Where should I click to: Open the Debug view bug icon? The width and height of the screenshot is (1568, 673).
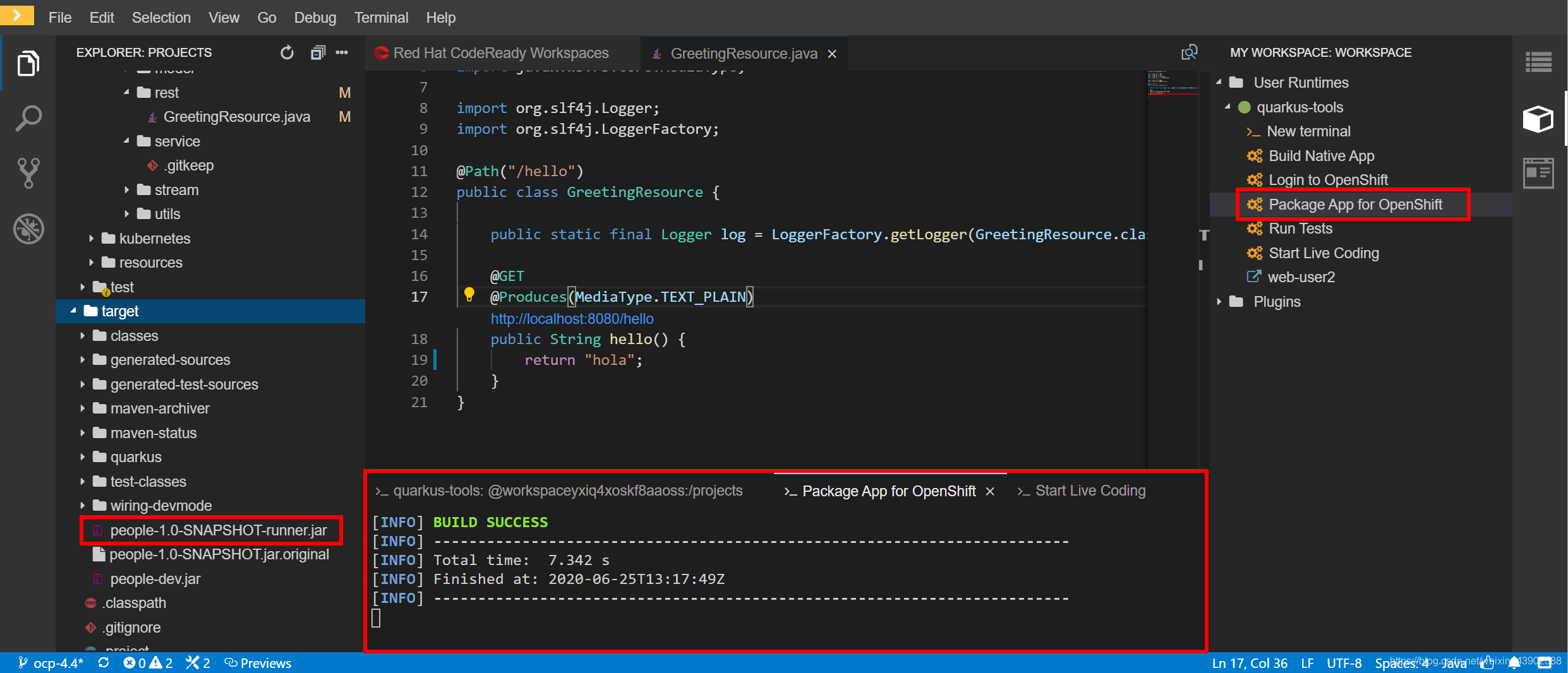pyautogui.click(x=28, y=229)
